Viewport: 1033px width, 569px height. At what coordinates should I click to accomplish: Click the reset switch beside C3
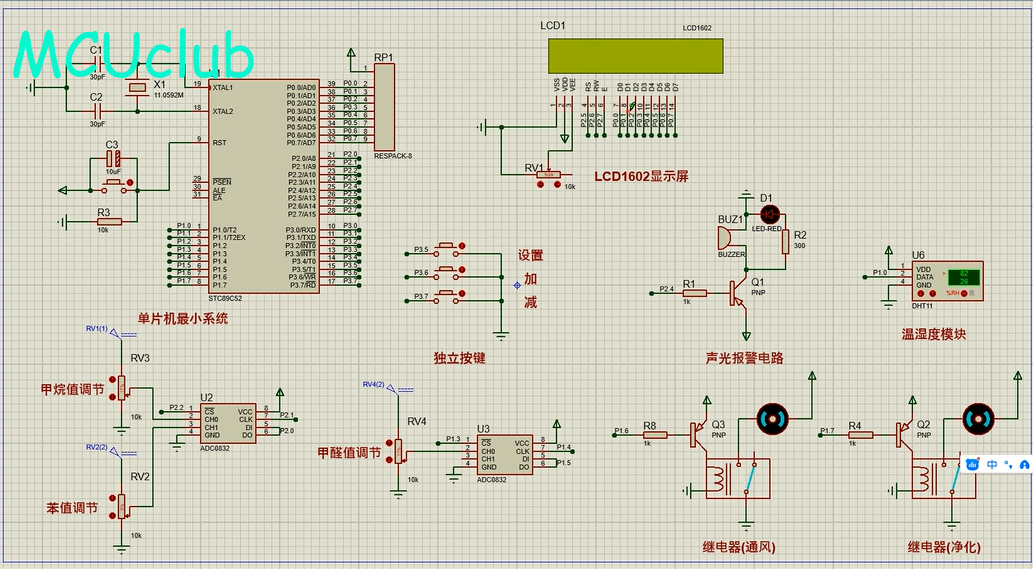click(113, 183)
